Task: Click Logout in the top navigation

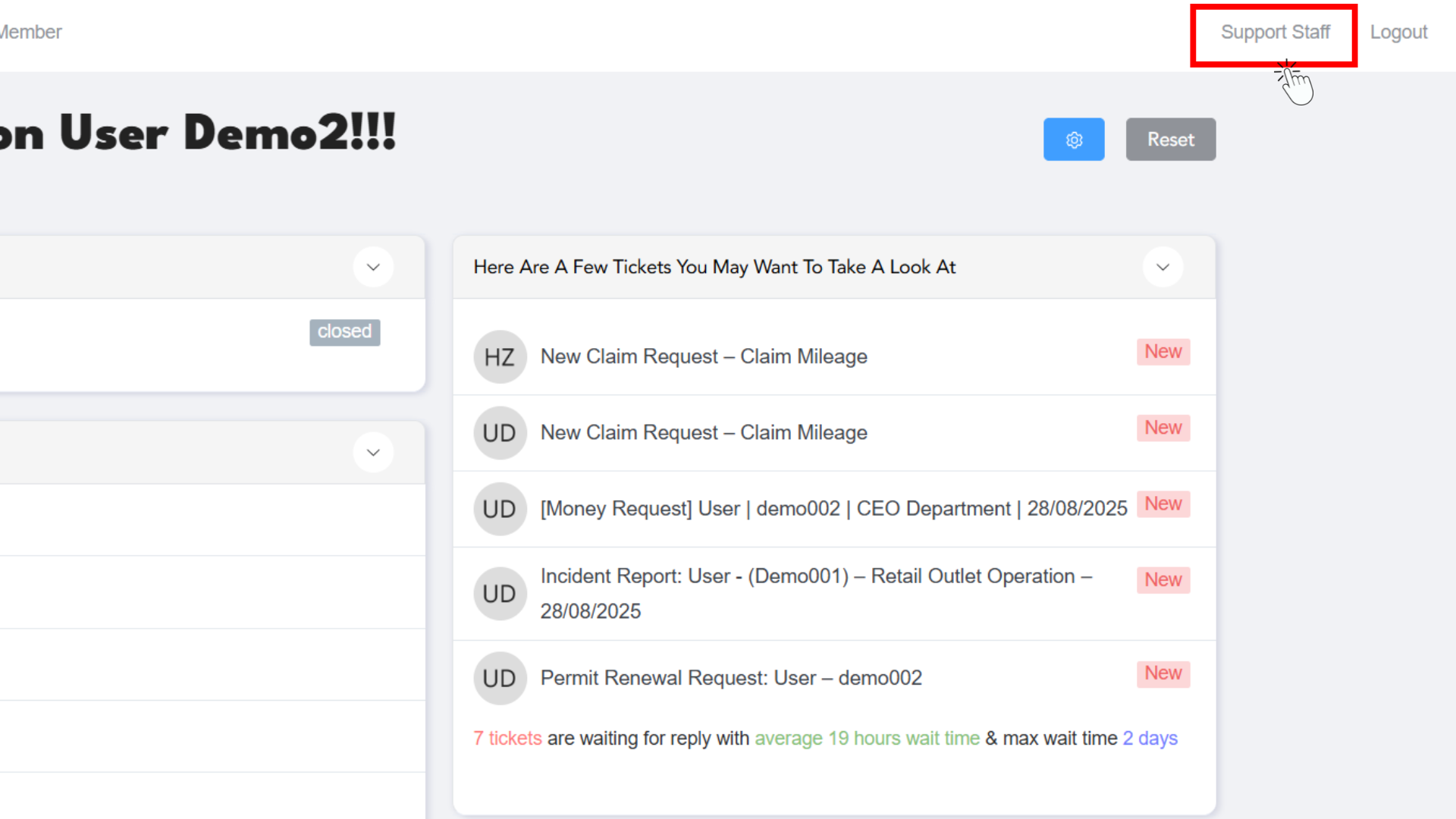Action: pyautogui.click(x=1398, y=33)
